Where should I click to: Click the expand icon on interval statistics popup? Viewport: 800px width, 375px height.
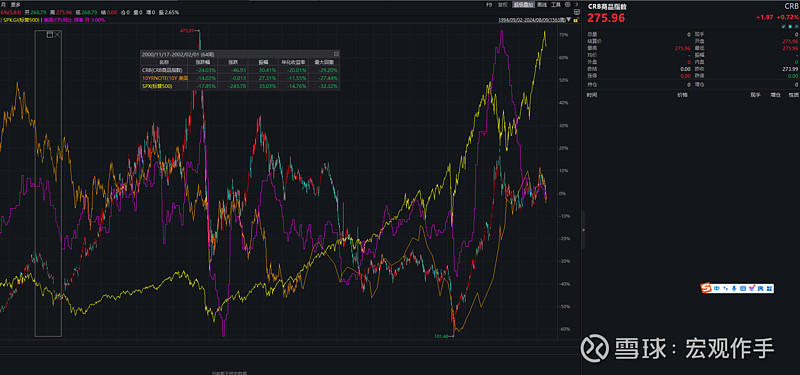pyautogui.click(x=336, y=54)
